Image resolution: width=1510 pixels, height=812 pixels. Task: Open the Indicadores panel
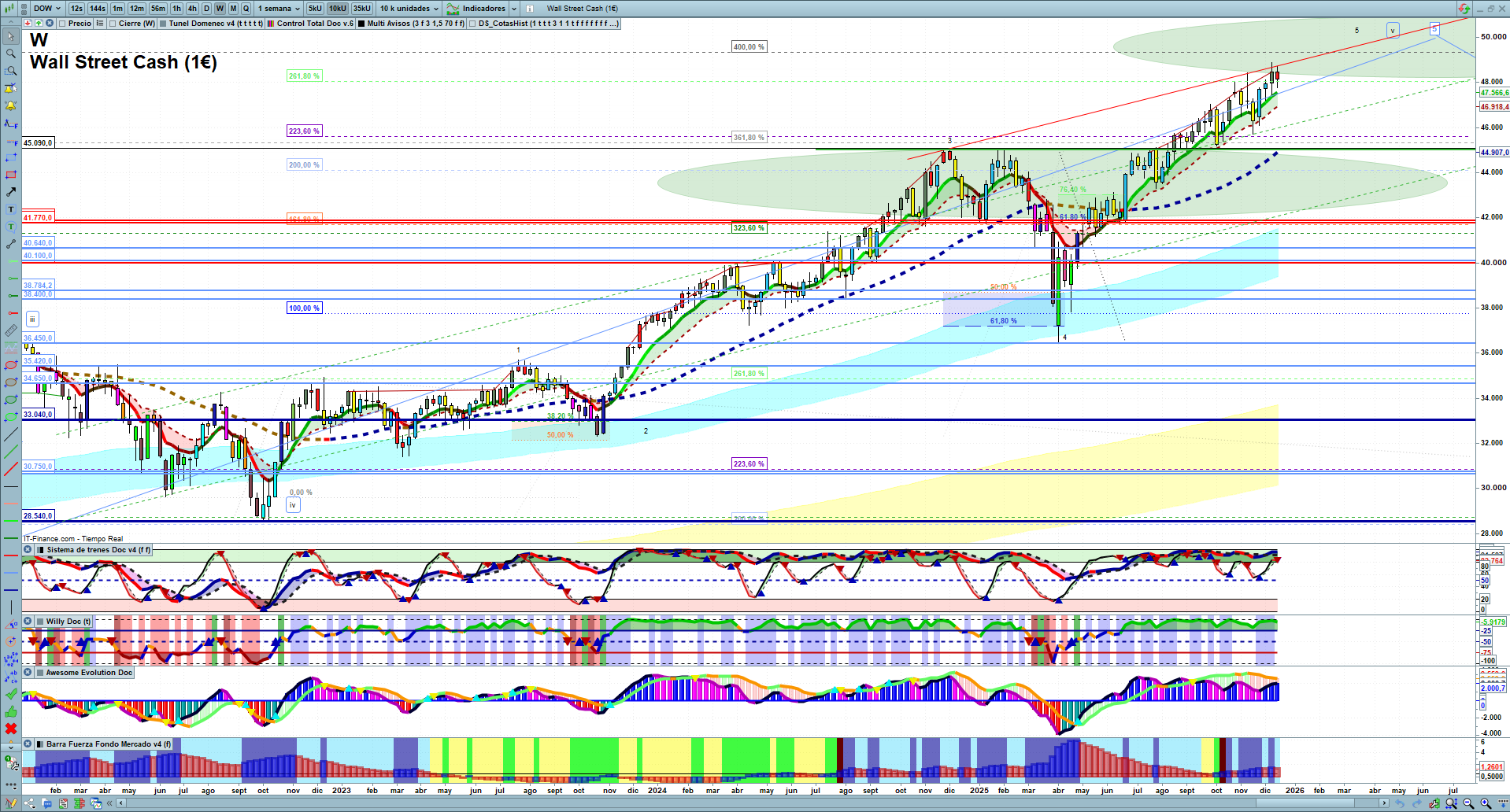[x=482, y=9]
